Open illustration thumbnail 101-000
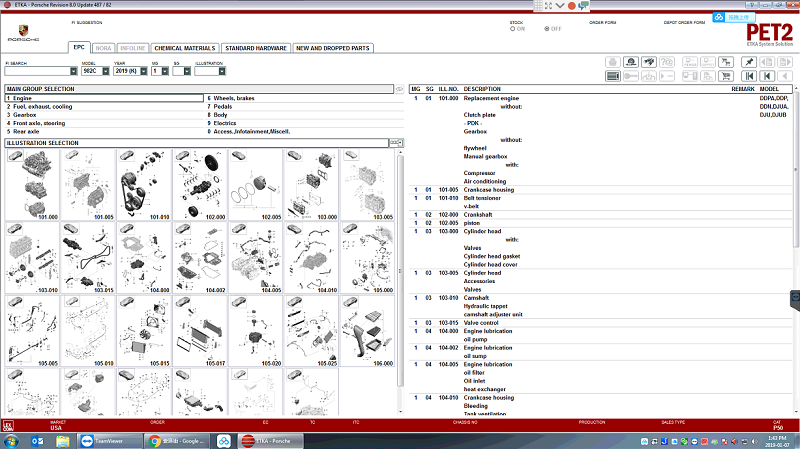 tap(32, 185)
